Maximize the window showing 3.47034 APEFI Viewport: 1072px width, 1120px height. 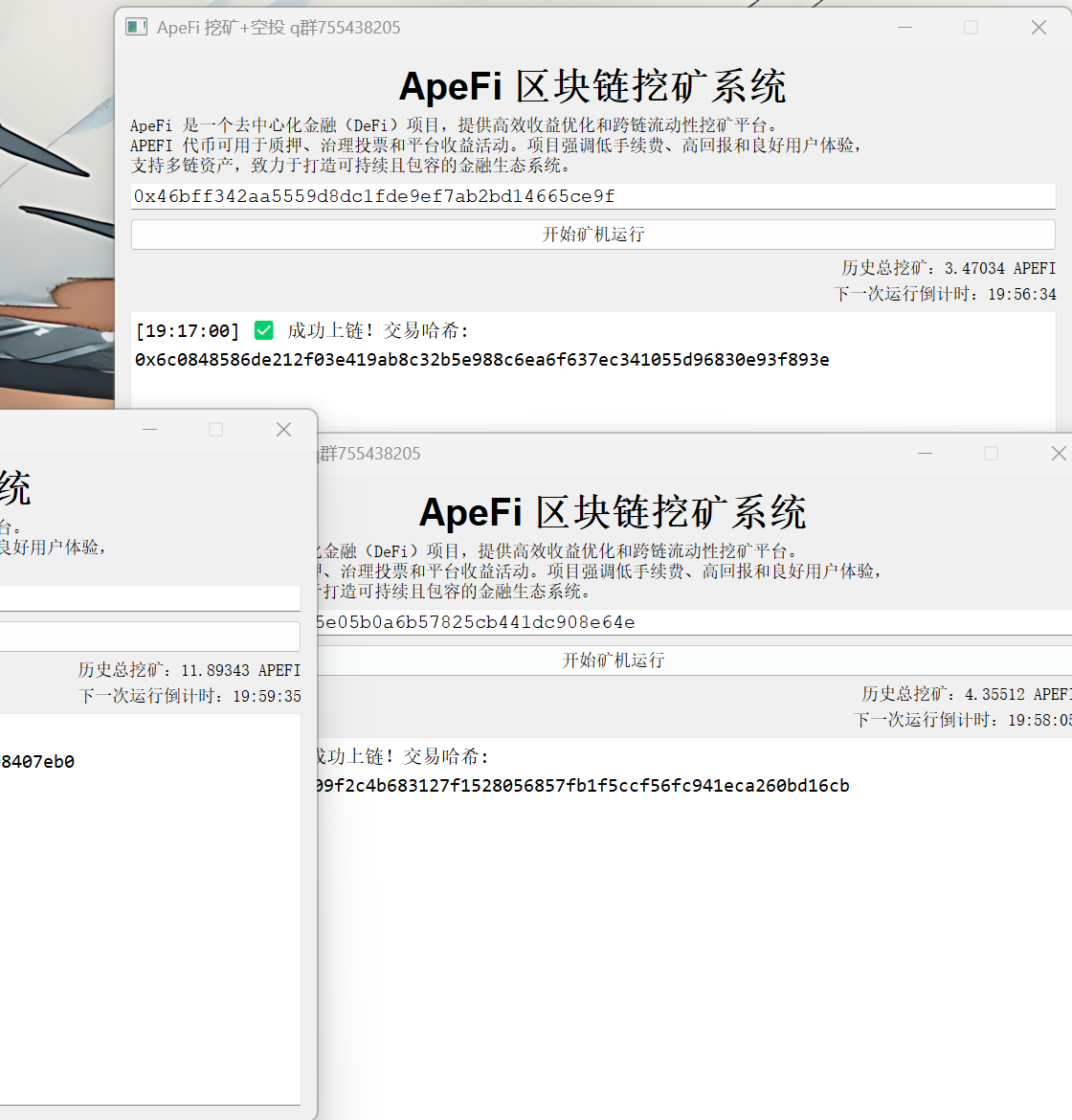click(971, 27)
